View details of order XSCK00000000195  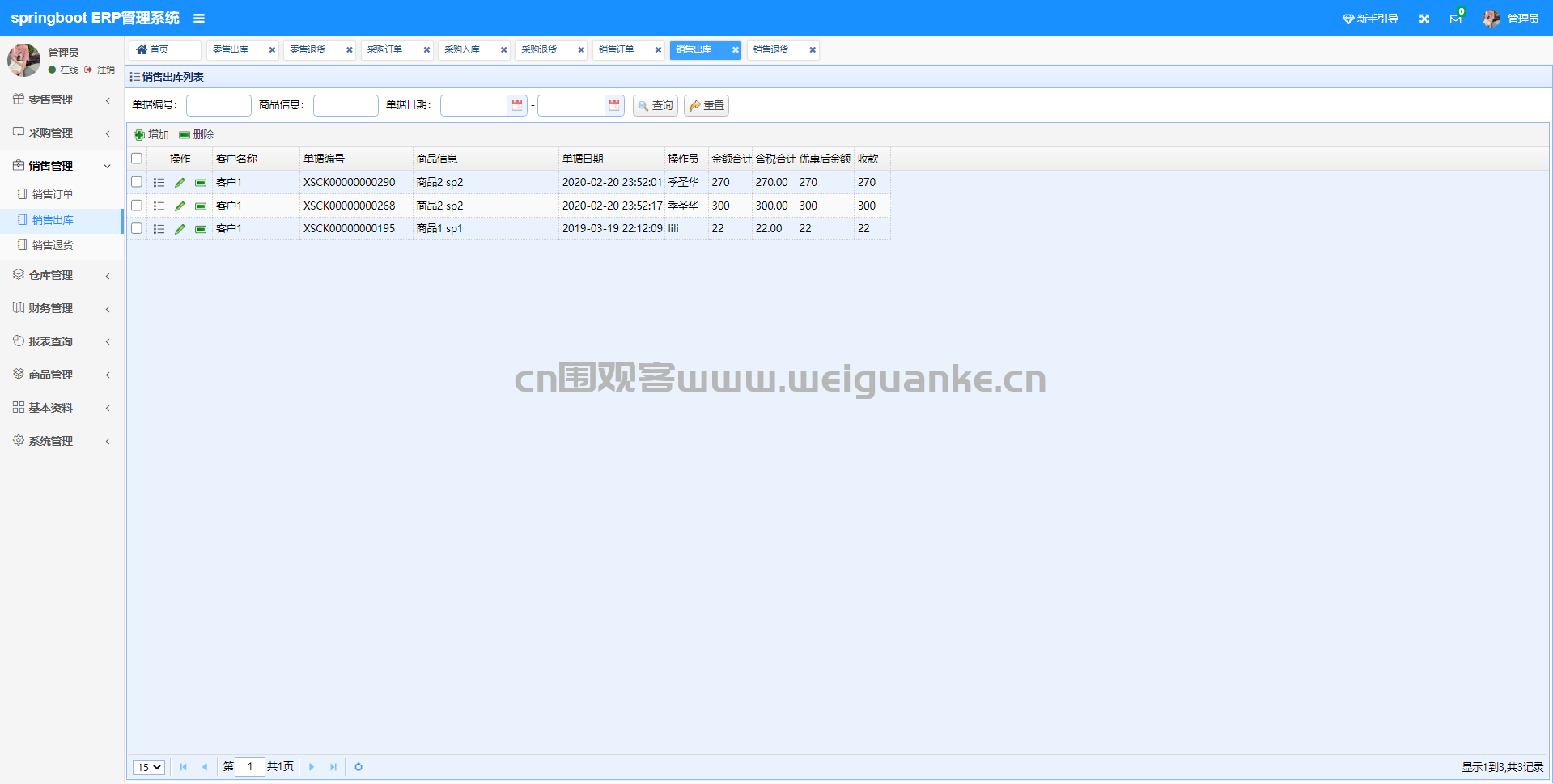[159, 229]
